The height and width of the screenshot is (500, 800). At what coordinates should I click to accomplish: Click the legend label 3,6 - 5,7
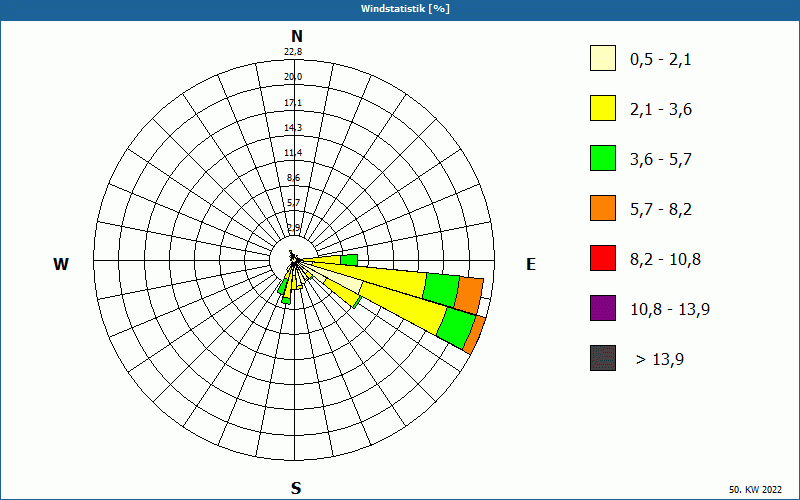[661, 160]
